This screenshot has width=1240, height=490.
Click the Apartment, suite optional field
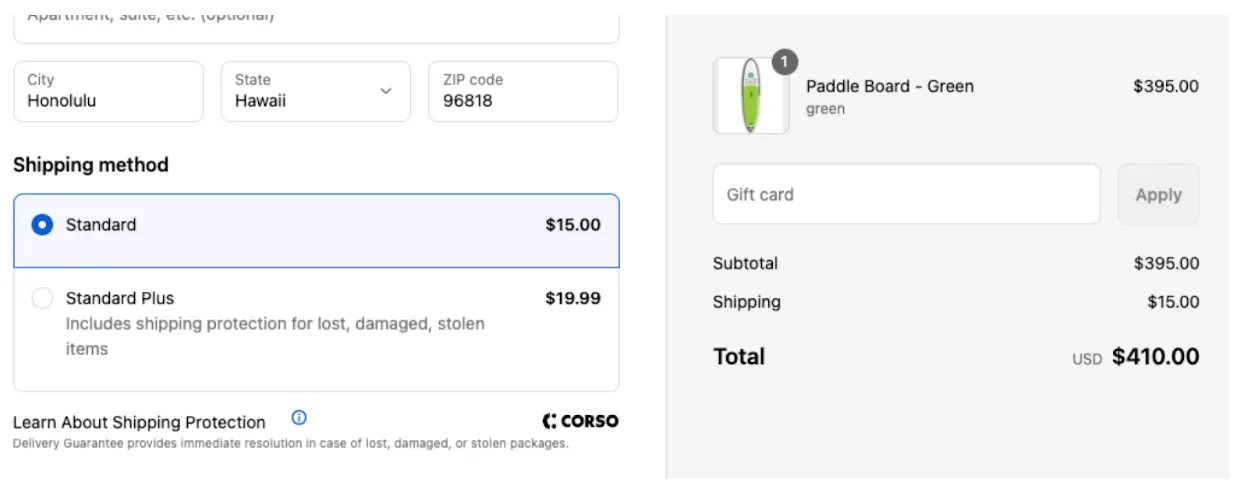click(x=316, y=22)
